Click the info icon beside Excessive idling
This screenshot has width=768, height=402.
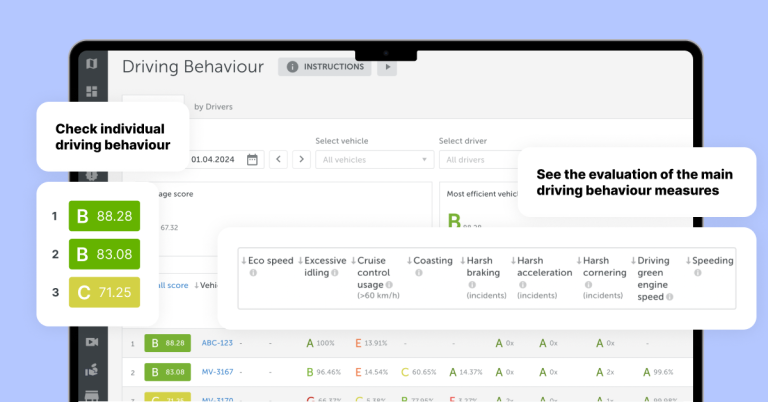pos(334,273)
